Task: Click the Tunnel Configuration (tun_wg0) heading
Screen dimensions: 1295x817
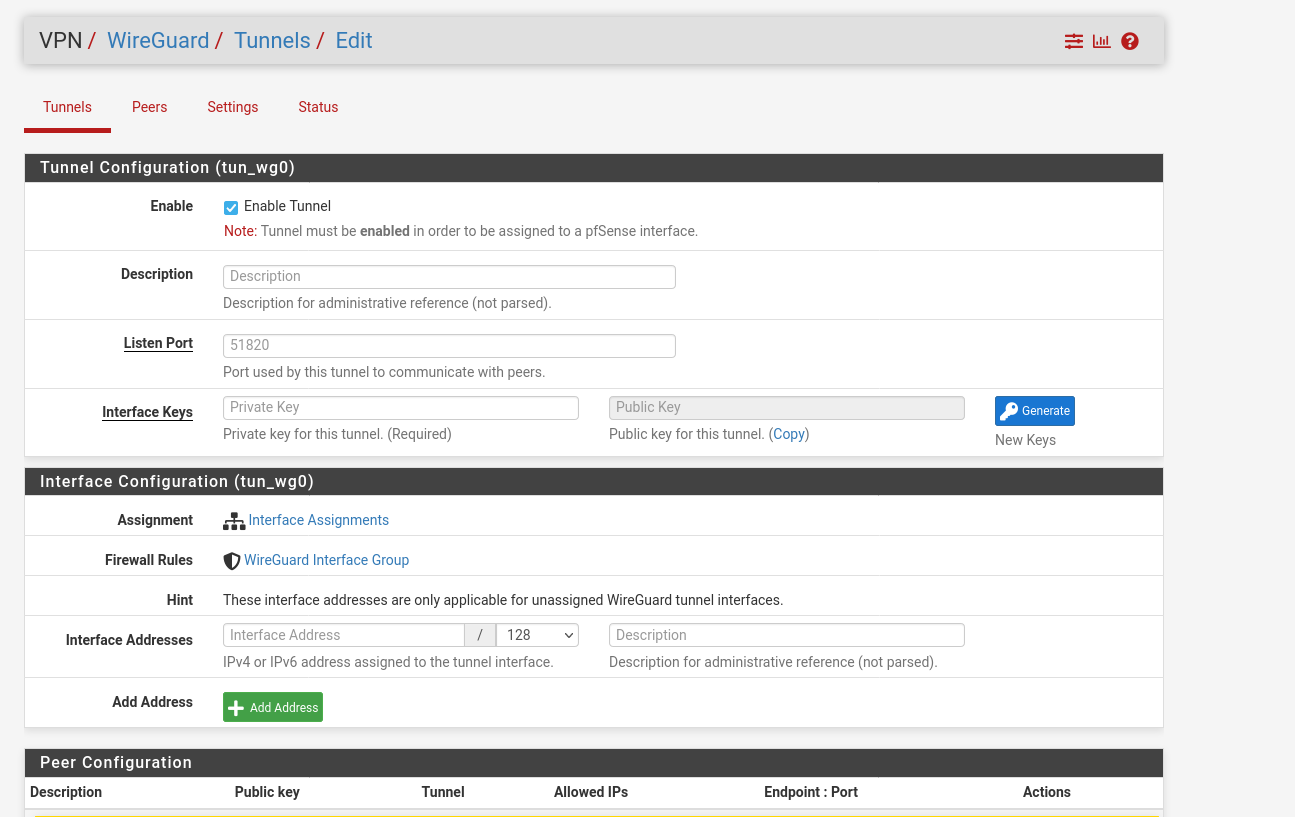Action: coord(167,168)
